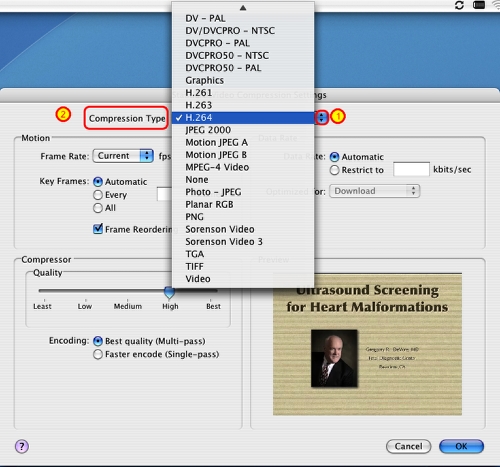
Task: Choose H.261 compression type
Action: (243, 93)
